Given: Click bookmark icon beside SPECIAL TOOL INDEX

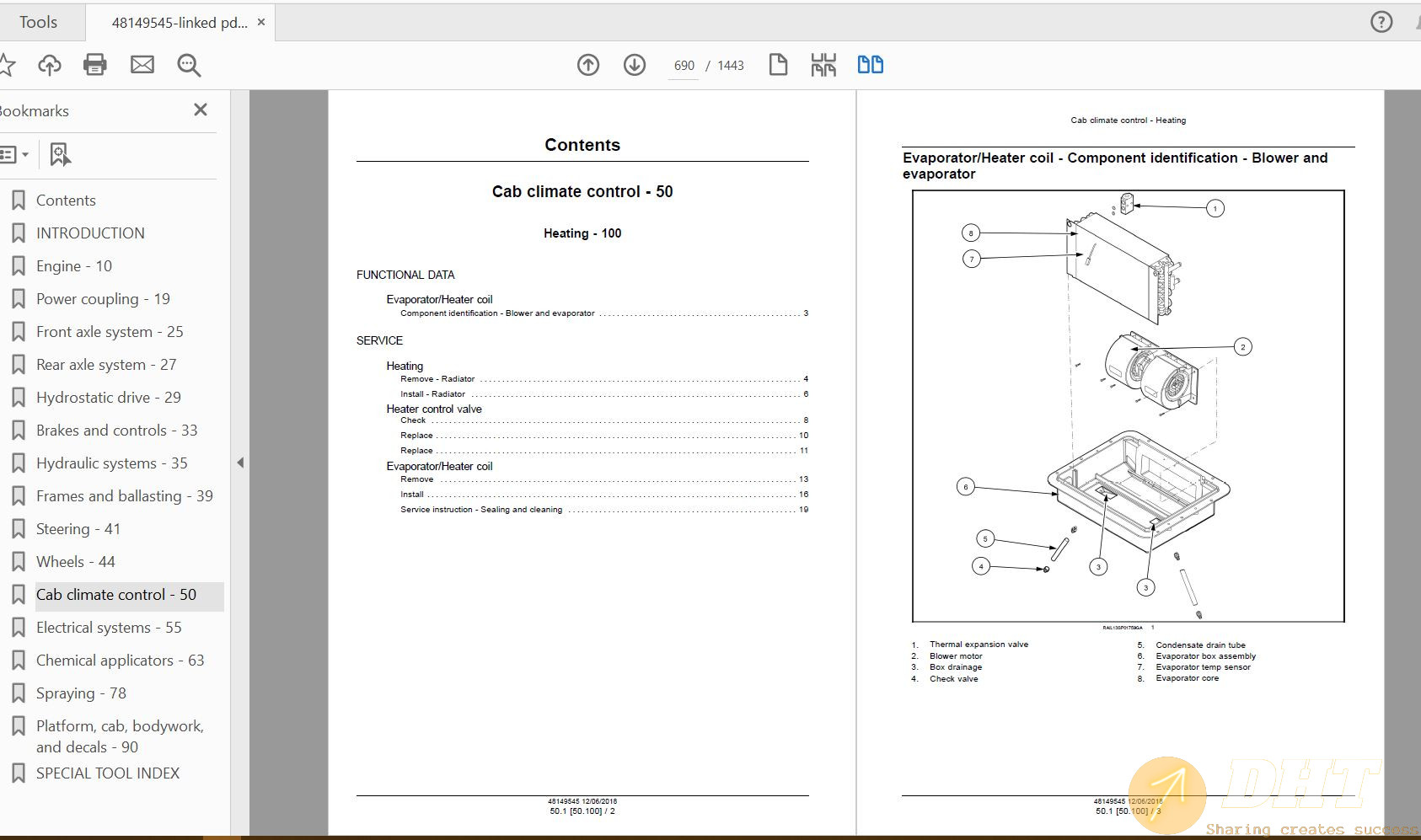Looking at the screenshot, I should pos(18,773).
